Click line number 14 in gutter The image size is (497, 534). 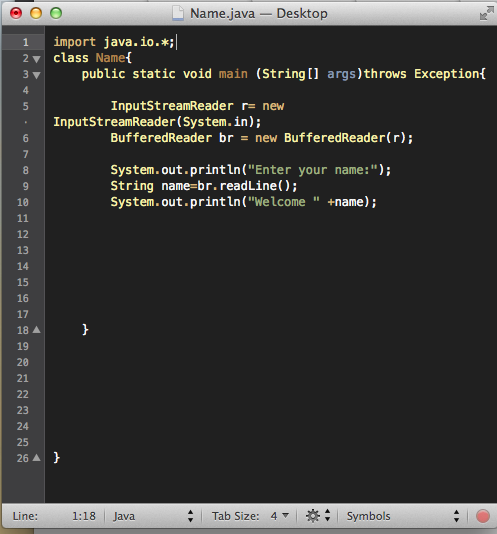pyautogui.click(x=23, y=266)
